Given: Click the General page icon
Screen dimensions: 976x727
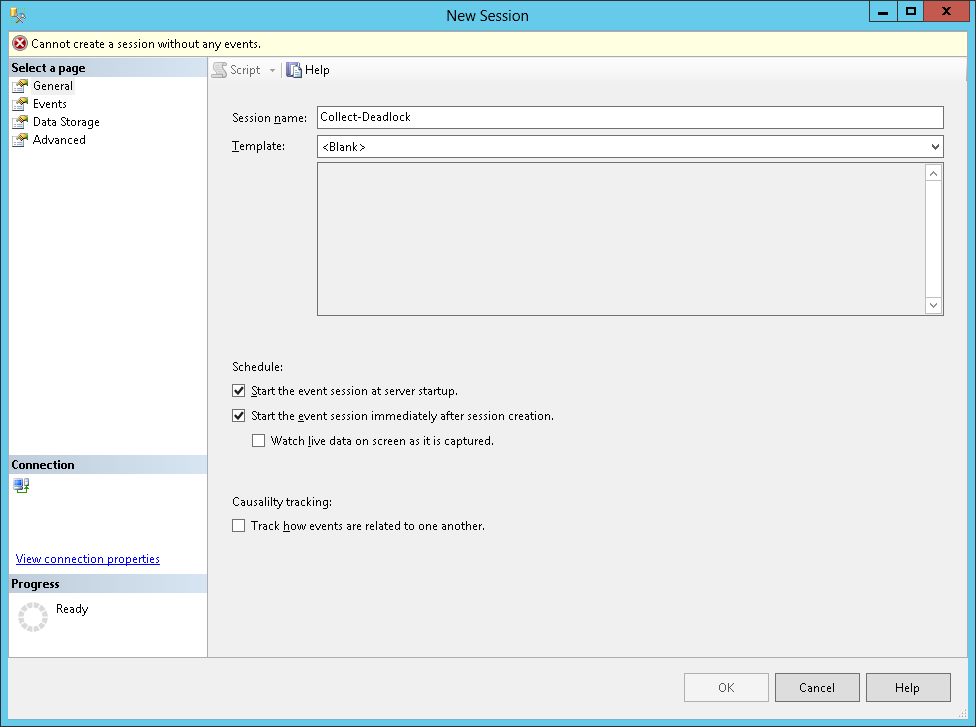Looking at the screenshot, I should 20,86.
